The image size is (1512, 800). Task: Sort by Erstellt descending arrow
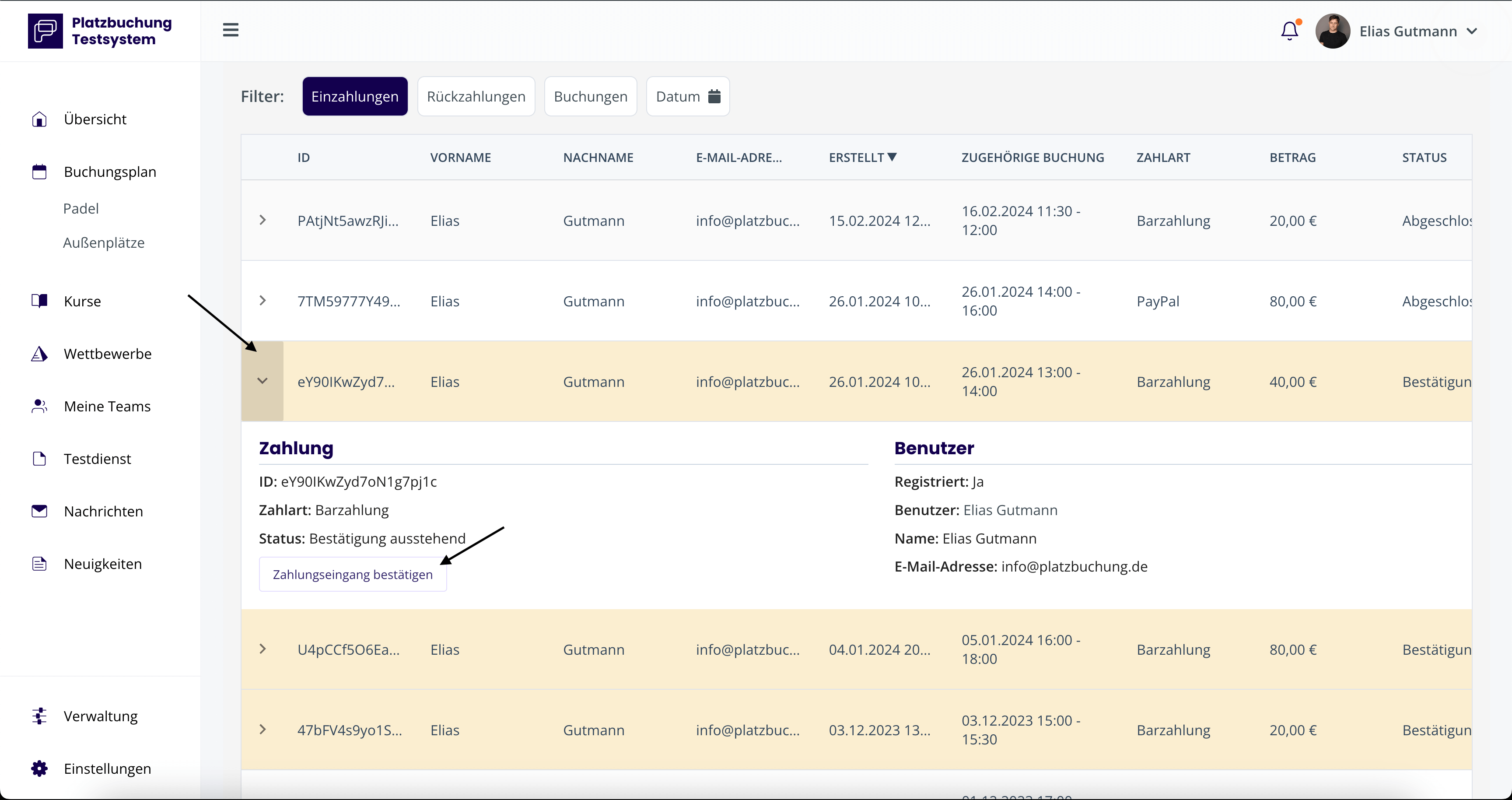[892, 157]
